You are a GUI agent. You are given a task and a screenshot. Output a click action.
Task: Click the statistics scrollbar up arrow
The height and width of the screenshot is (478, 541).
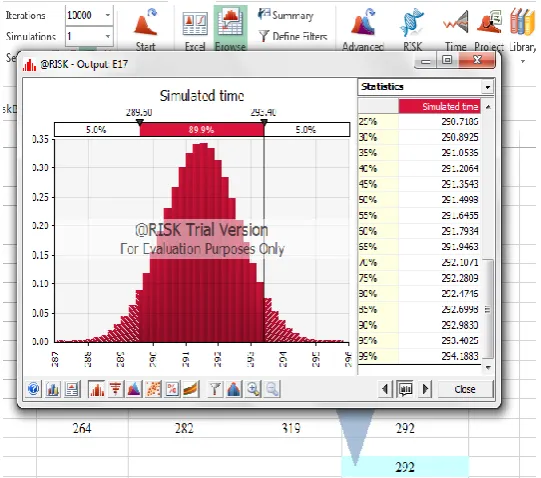(488, 107)
